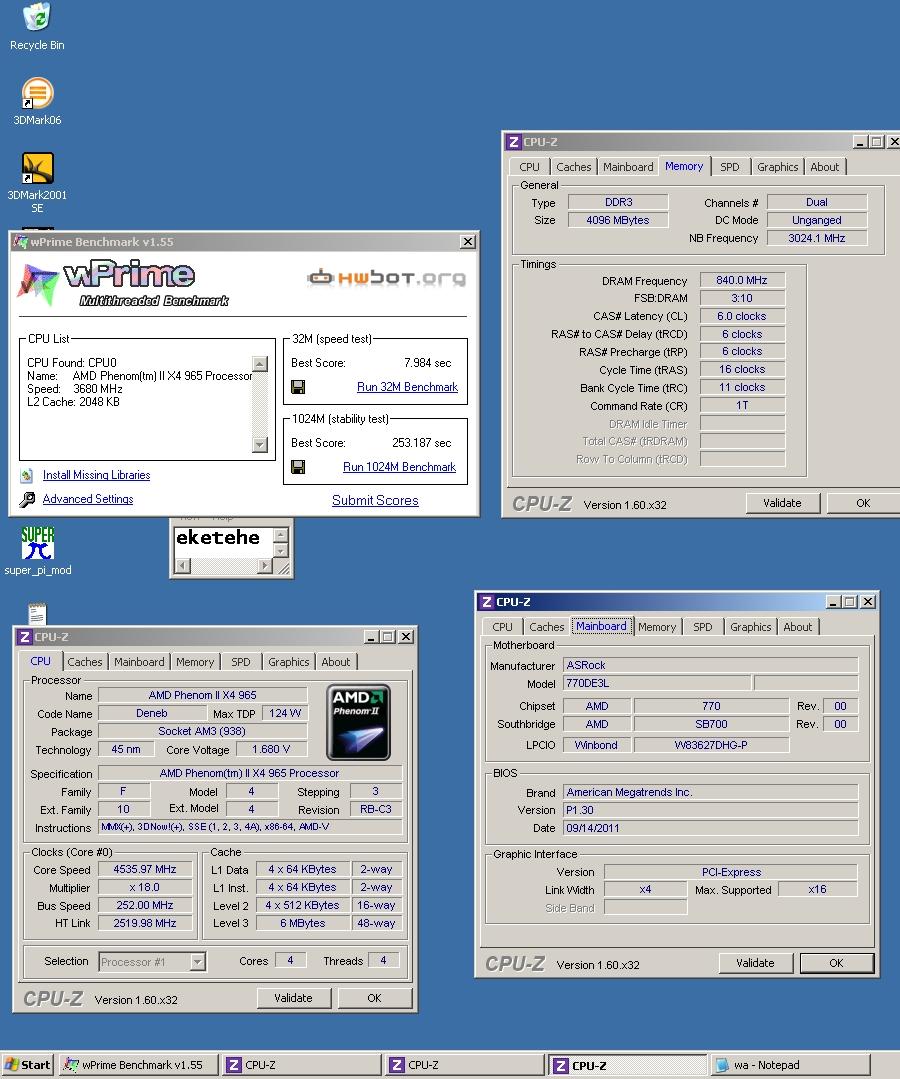Click Validate in the Memory CPU-Z window
Viewport: 900px width, 1079px height.
782,503
